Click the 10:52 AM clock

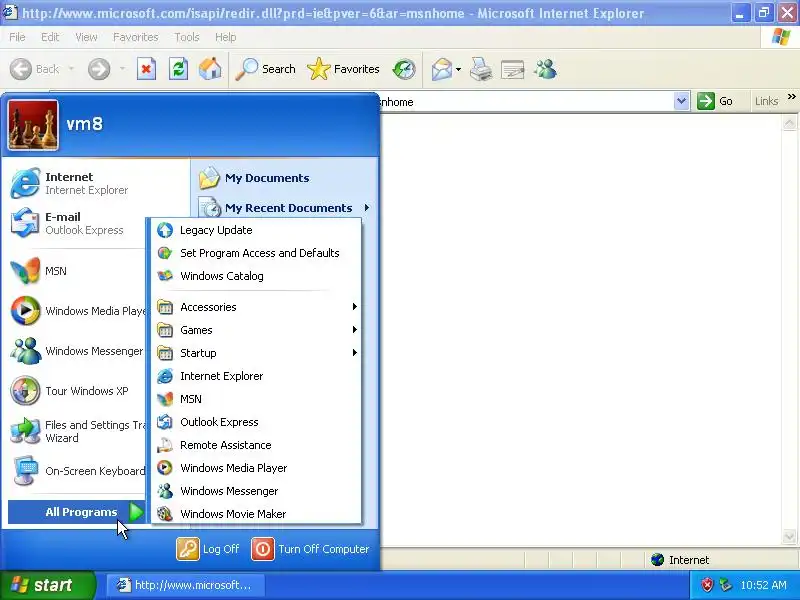pyautogui.click(x=763, y=585)
